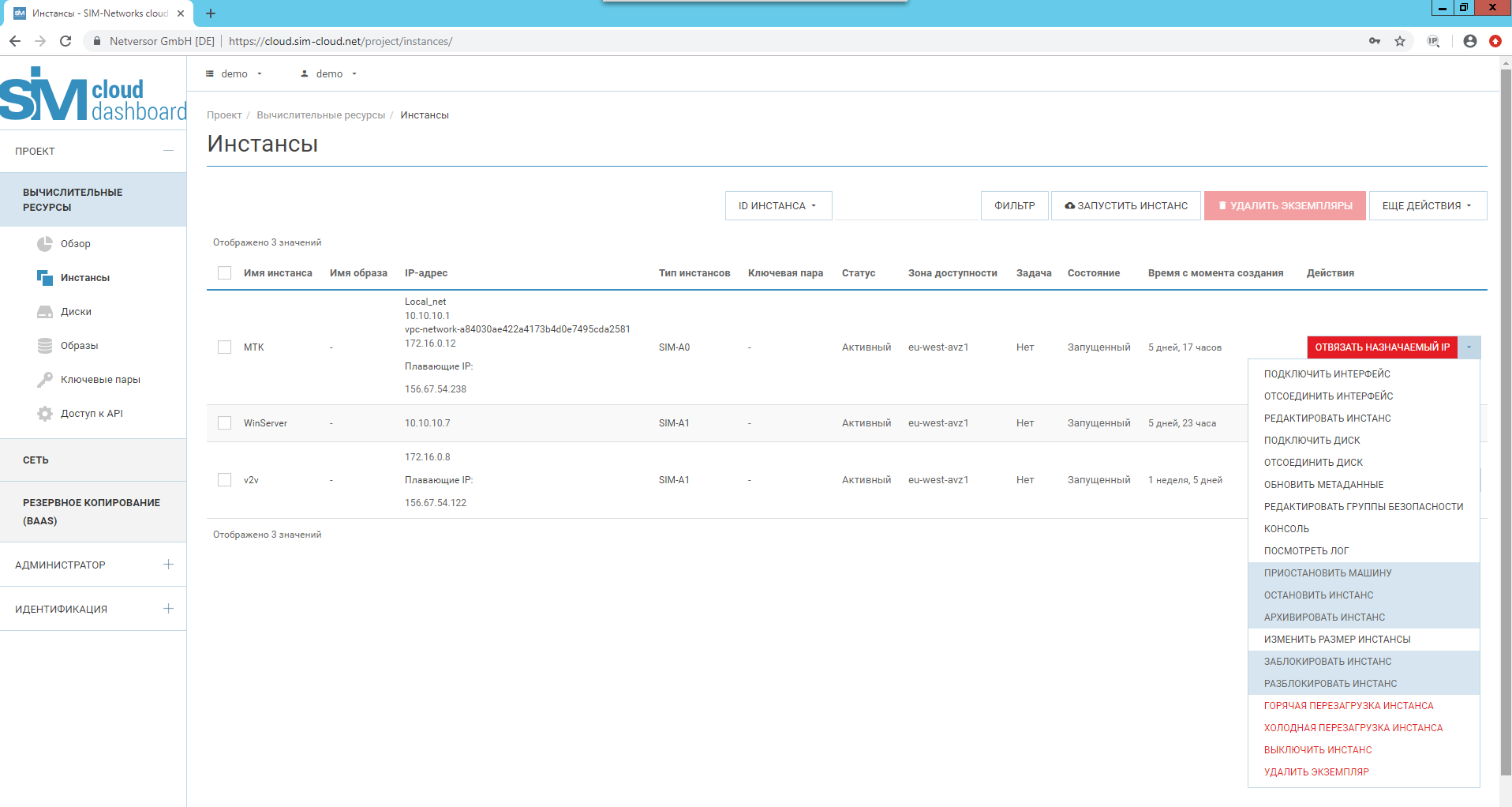This screenshot has height=807, width=1512.
Task: Click the IP extension icon
Action: click(1433, 41)
